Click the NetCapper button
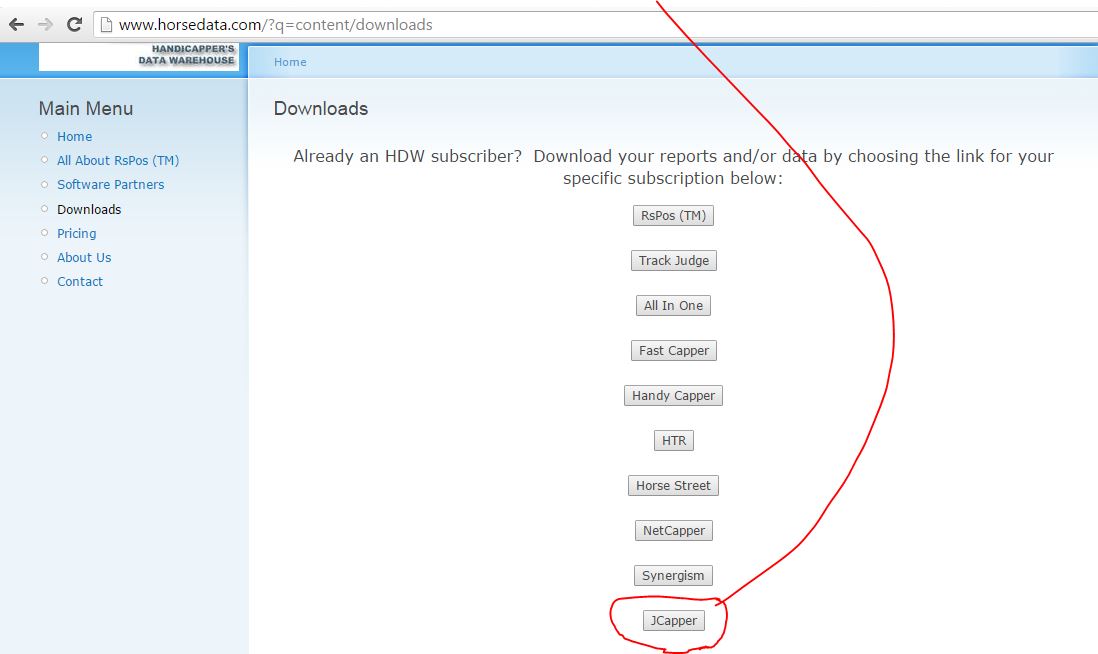Viewport: 1098px width, 654px height. click(674, 530)
